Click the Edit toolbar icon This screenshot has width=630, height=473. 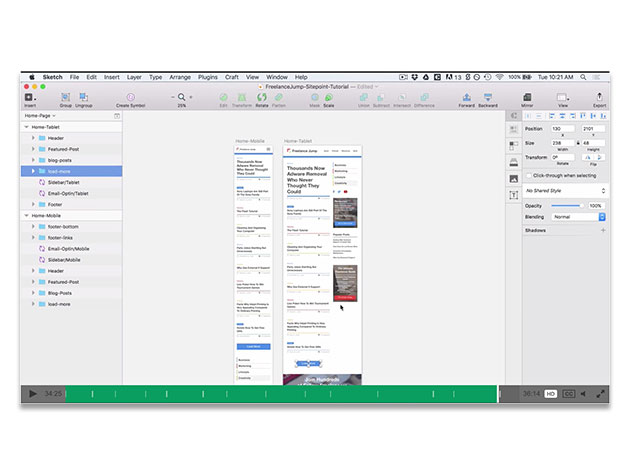tap(223, 97)
